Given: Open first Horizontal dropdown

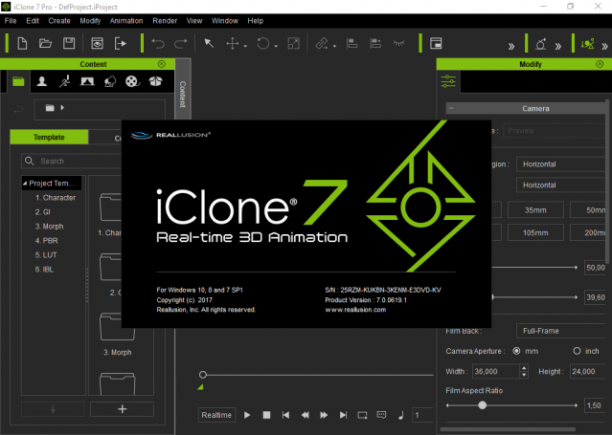Looking at the screenshot, I should pyautogui.click(x=562, y=164).
